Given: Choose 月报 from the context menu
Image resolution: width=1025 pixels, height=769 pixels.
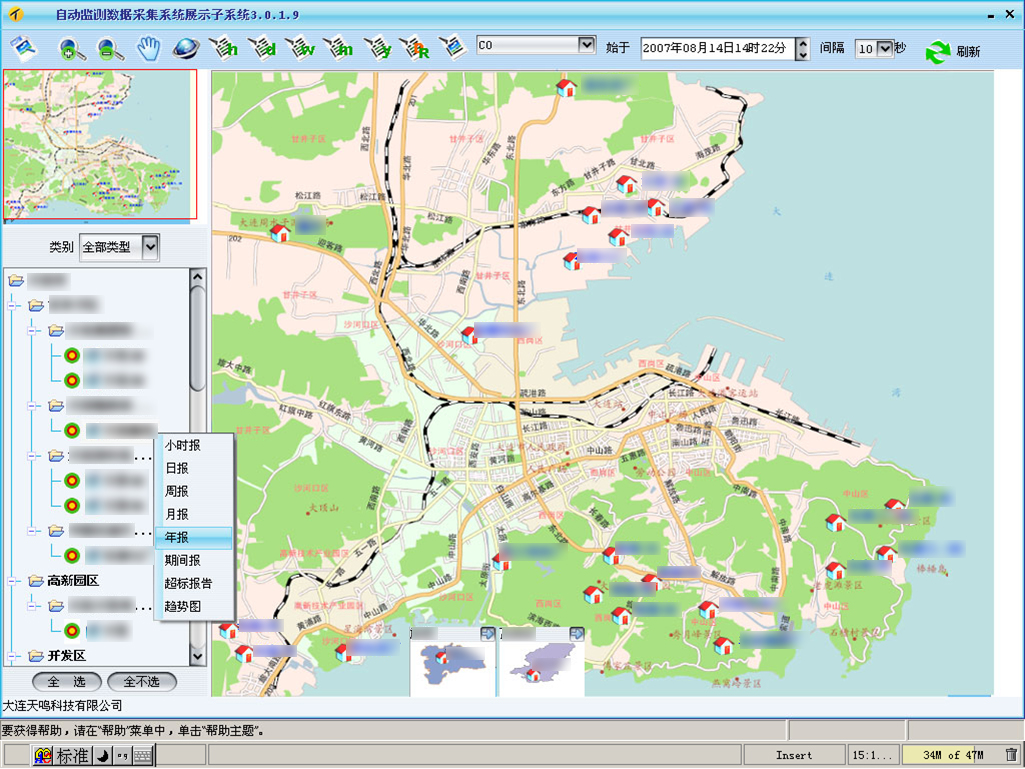Looking at the screenshot, I should point(193,514).
